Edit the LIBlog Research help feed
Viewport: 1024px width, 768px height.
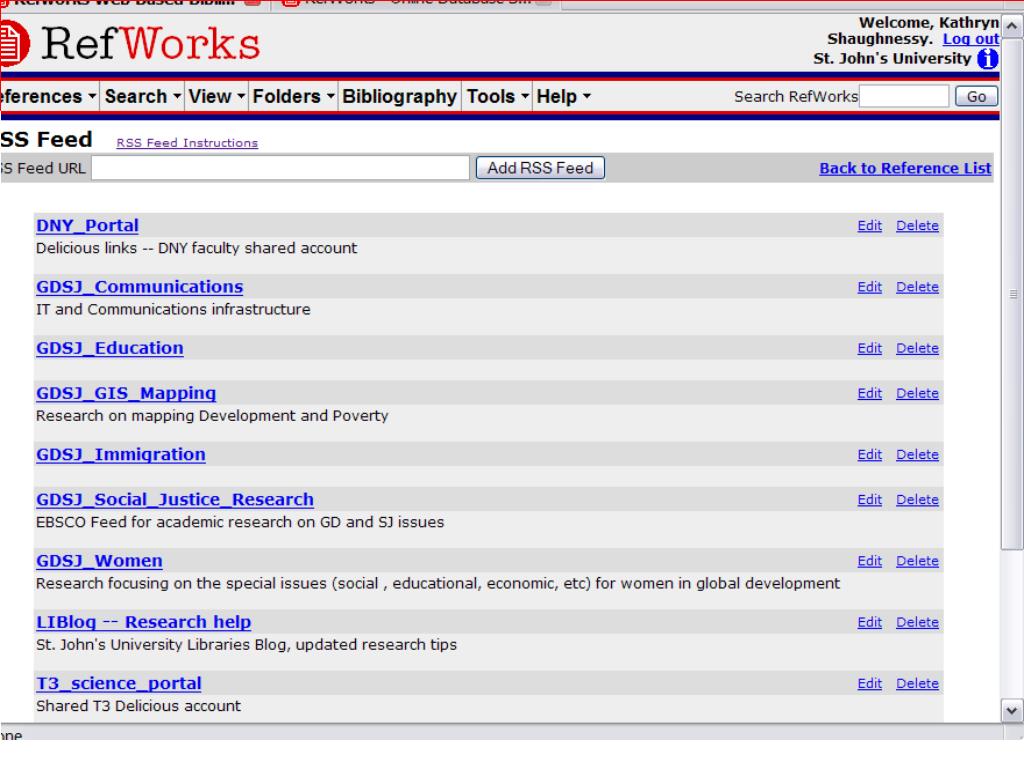pyautogui.click(x=869, y=623)
